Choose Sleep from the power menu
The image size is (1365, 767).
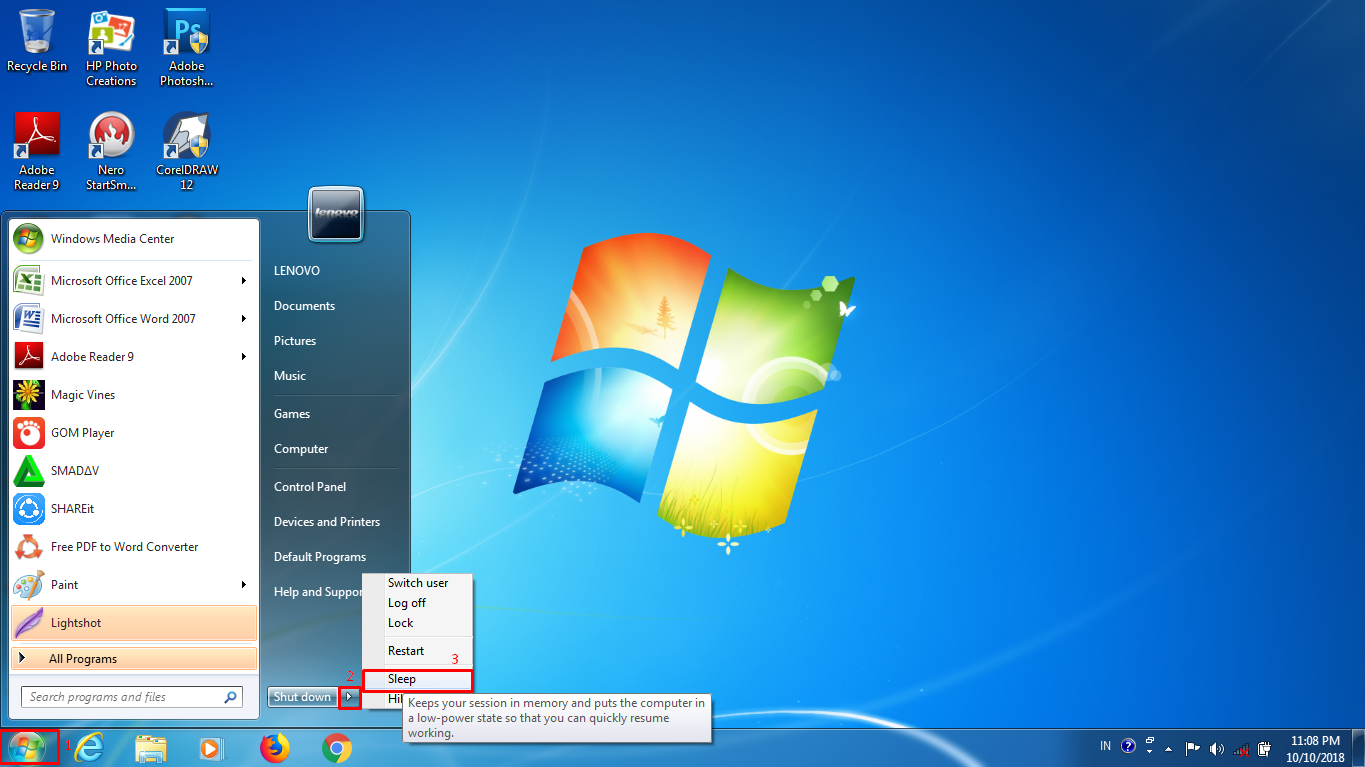coord(418,679)
